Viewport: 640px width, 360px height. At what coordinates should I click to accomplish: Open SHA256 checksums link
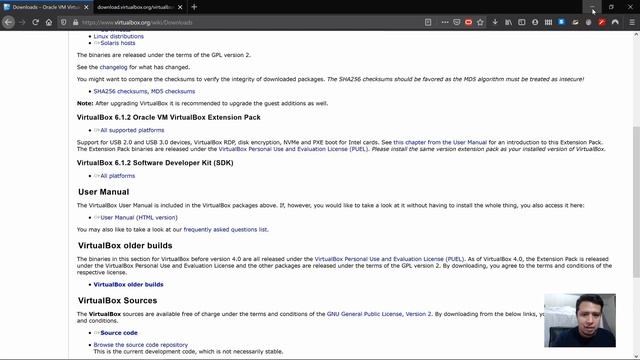120,91
